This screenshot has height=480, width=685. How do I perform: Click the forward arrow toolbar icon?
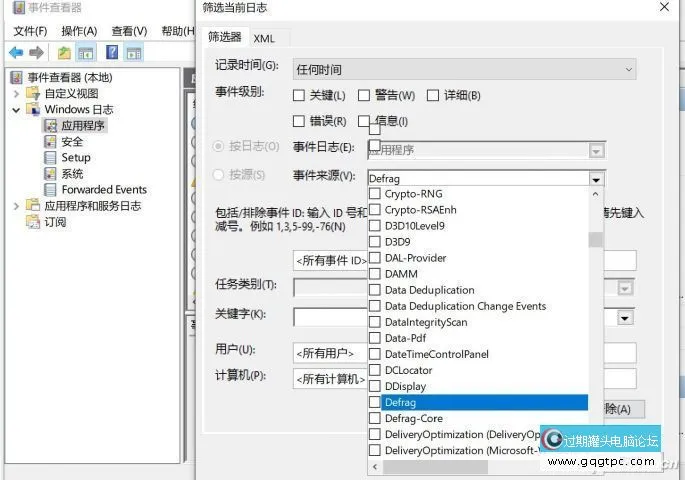[37, 52]
